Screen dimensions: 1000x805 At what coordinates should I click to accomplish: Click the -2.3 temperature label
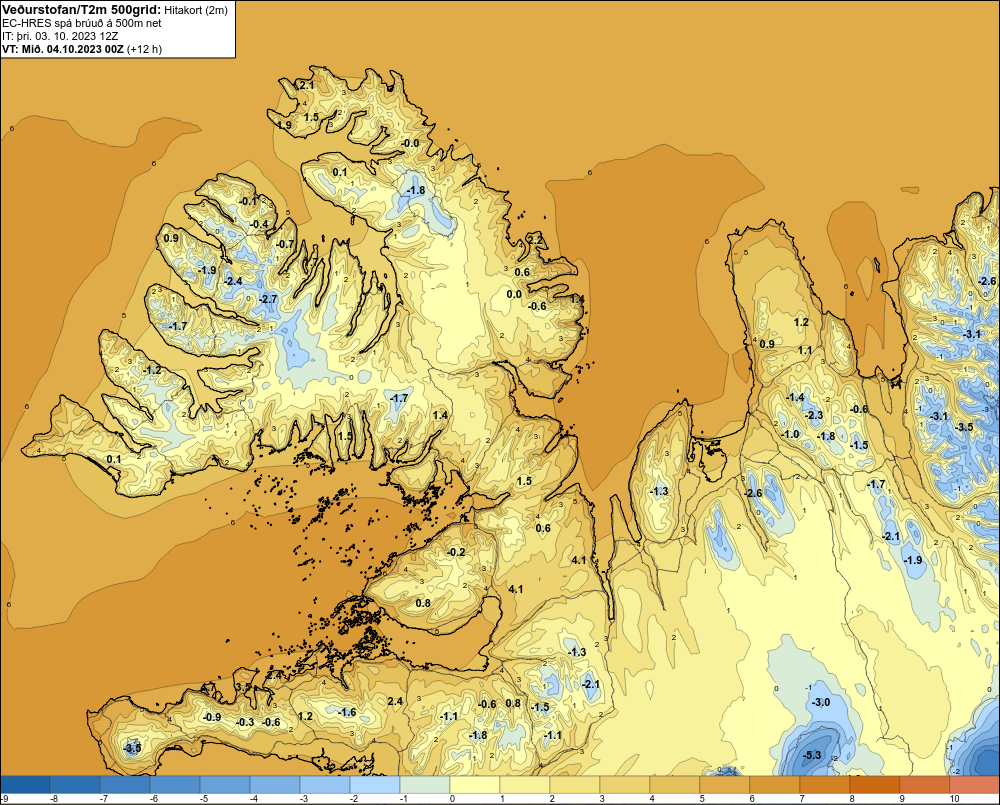coord(814,415)
